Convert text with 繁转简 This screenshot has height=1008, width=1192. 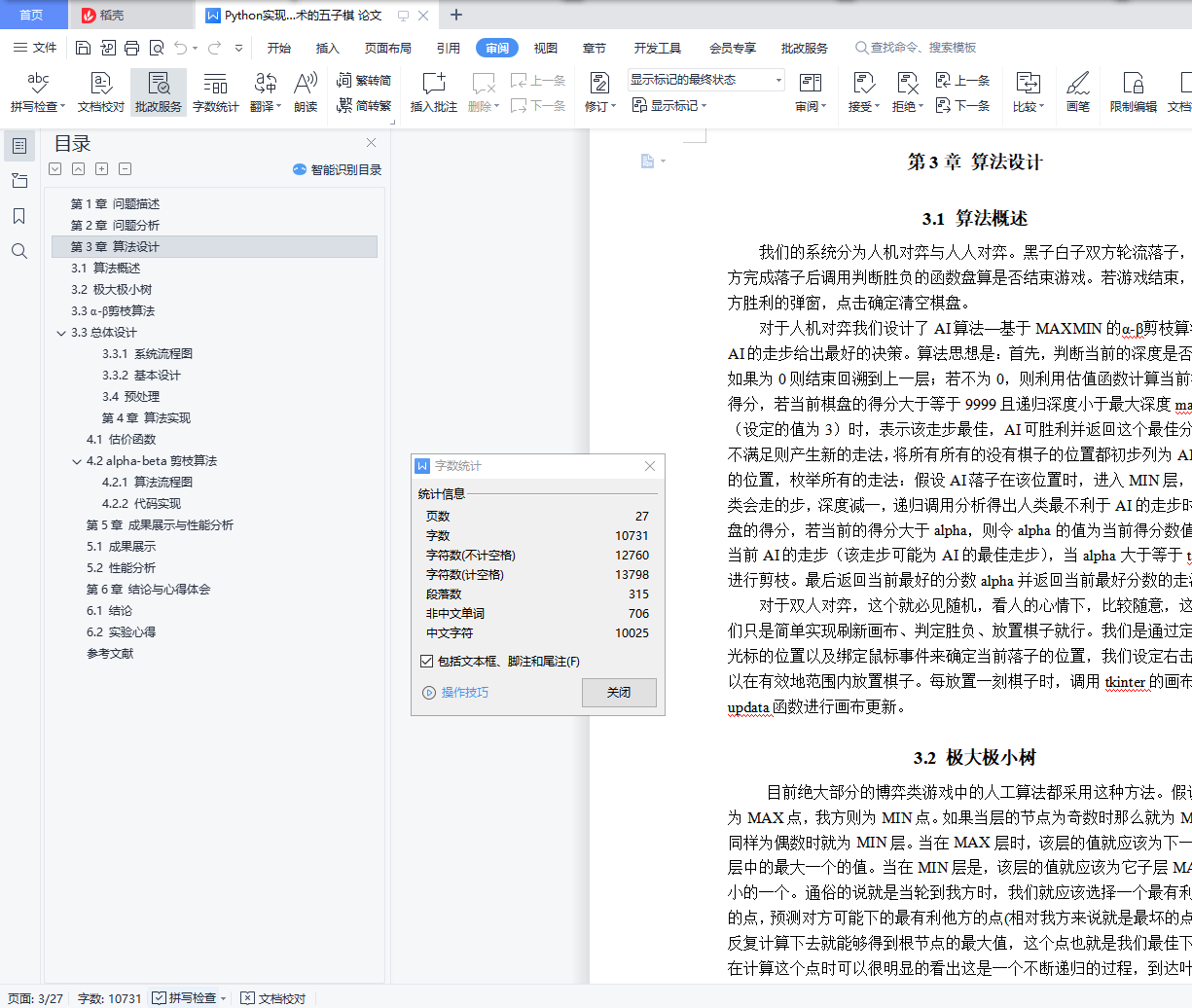pyautogui.click(x=364, y=81)
